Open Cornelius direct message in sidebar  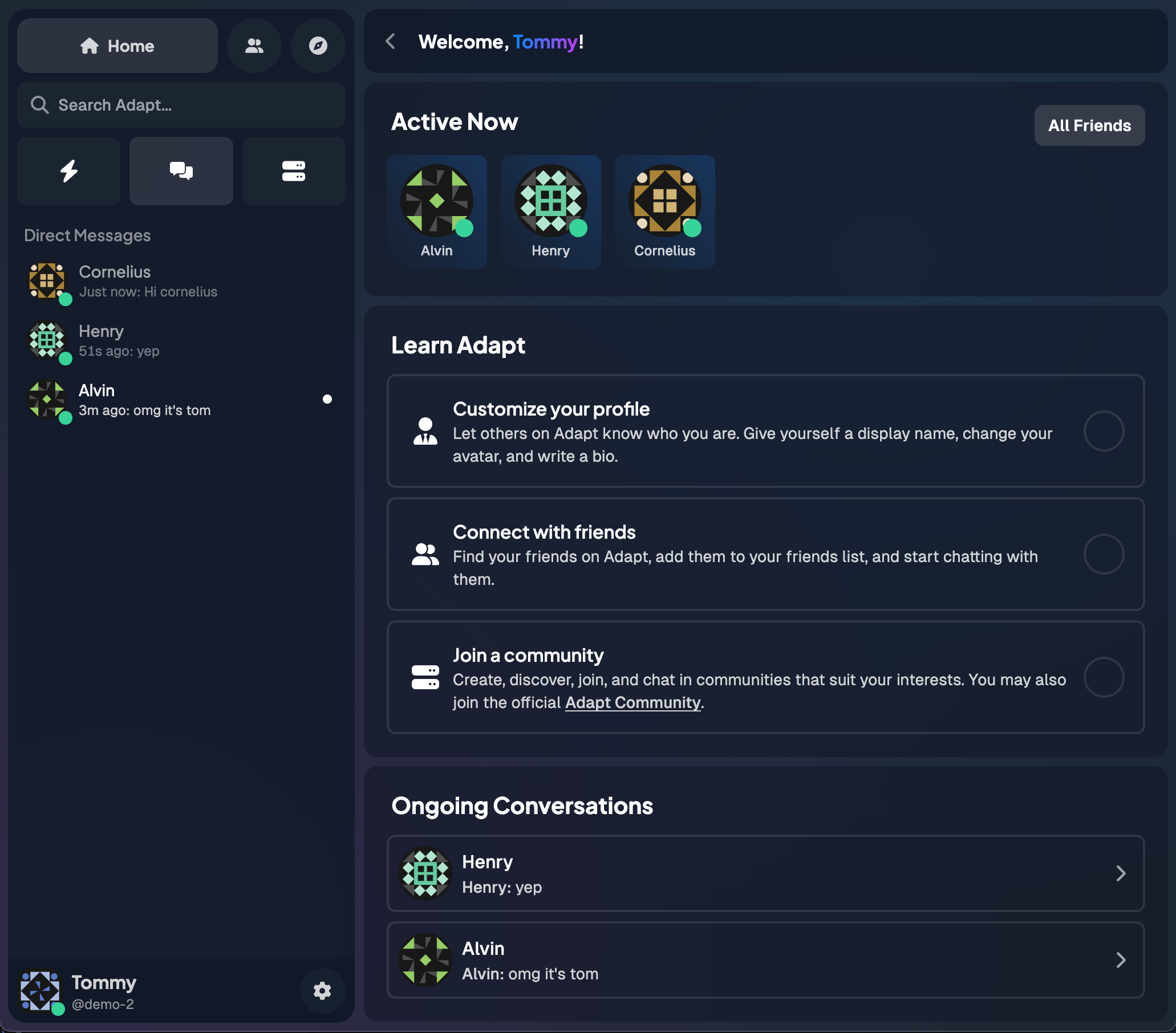pos(147,280)
